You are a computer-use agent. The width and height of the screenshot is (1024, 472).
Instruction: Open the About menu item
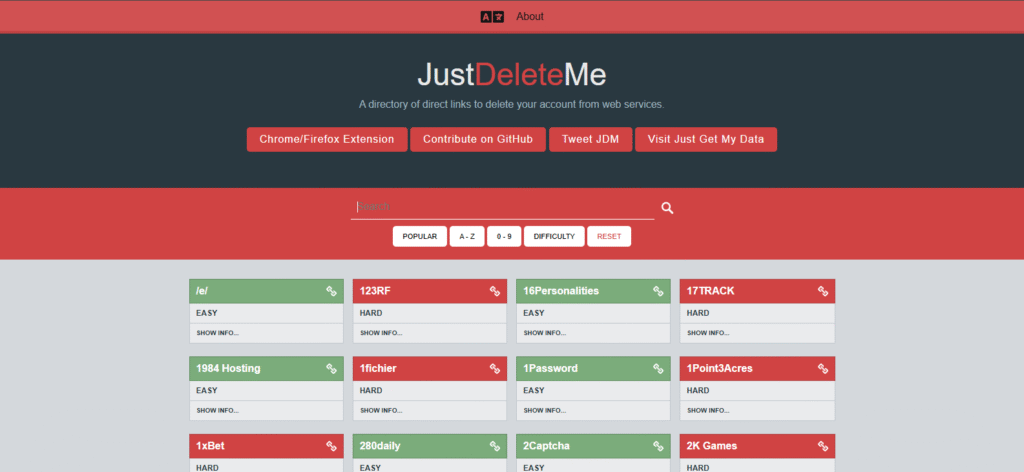(530, 17)
